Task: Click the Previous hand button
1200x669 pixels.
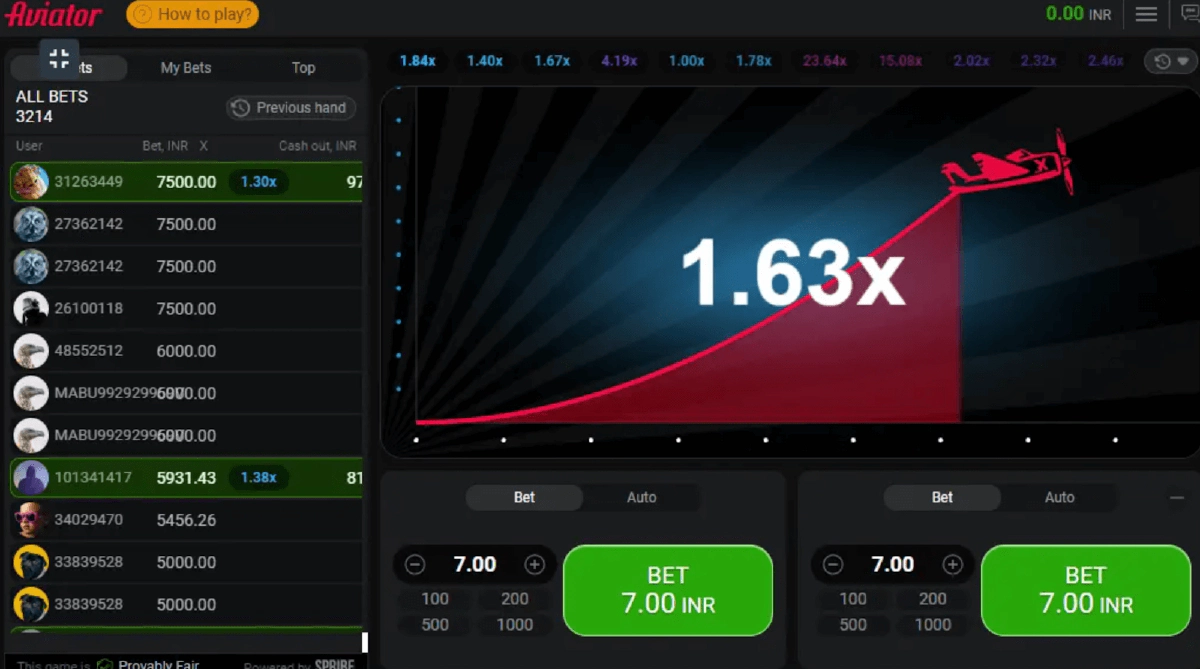Action: pos(290,108)
